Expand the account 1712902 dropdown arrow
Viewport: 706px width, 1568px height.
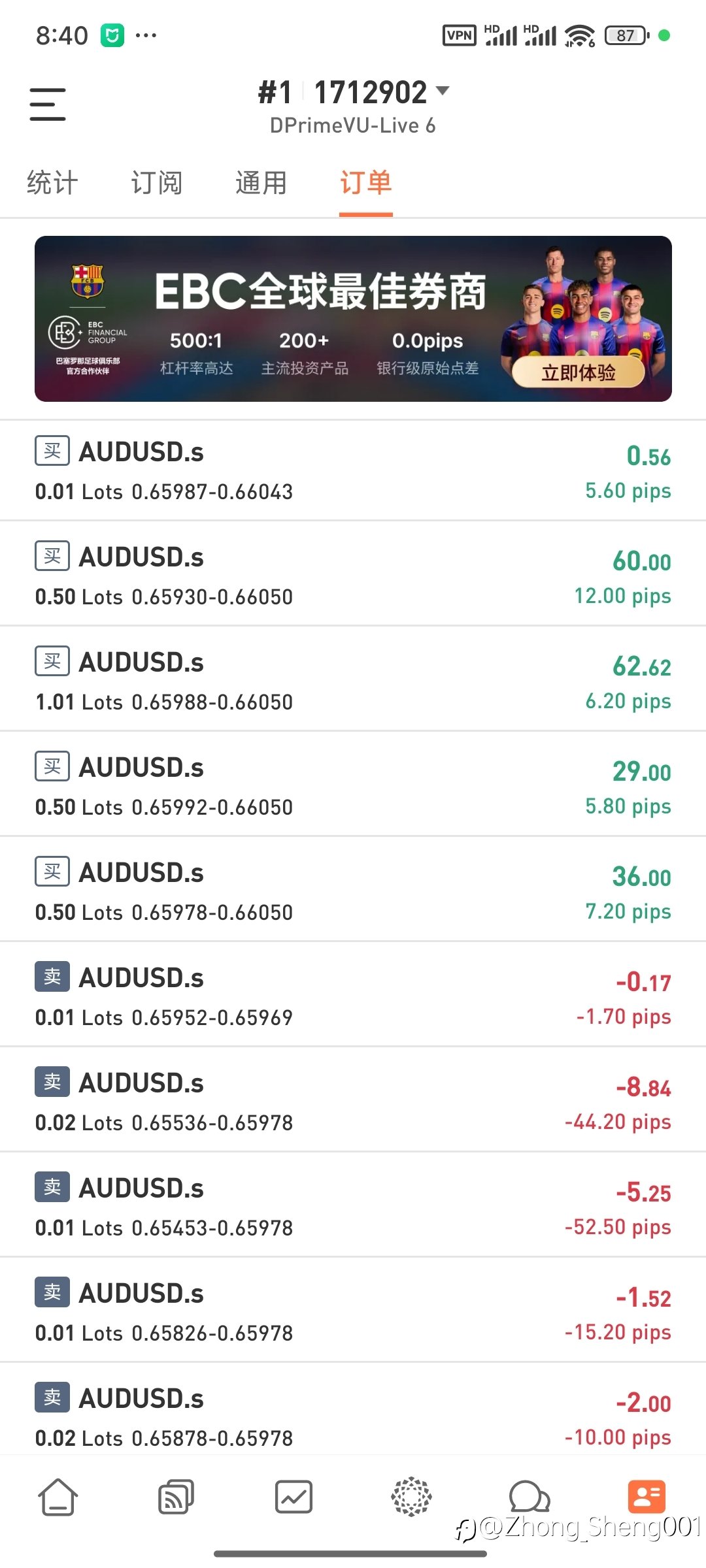(443, 91)
